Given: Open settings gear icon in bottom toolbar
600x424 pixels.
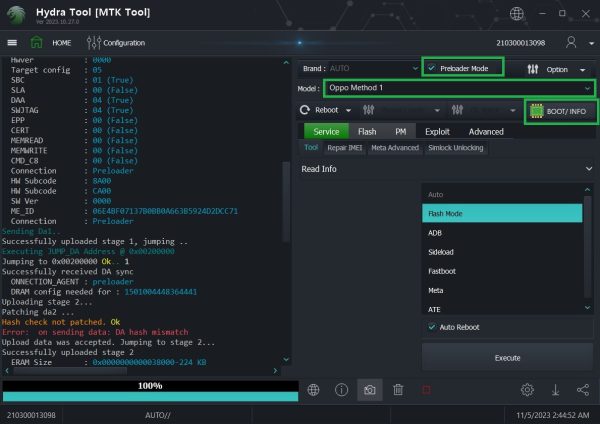Looking at the screenshot, I should (527, 390).
